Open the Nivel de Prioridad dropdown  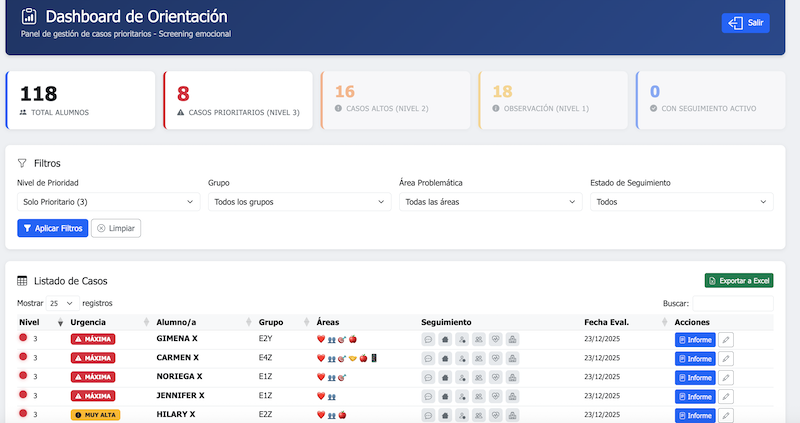109,202
